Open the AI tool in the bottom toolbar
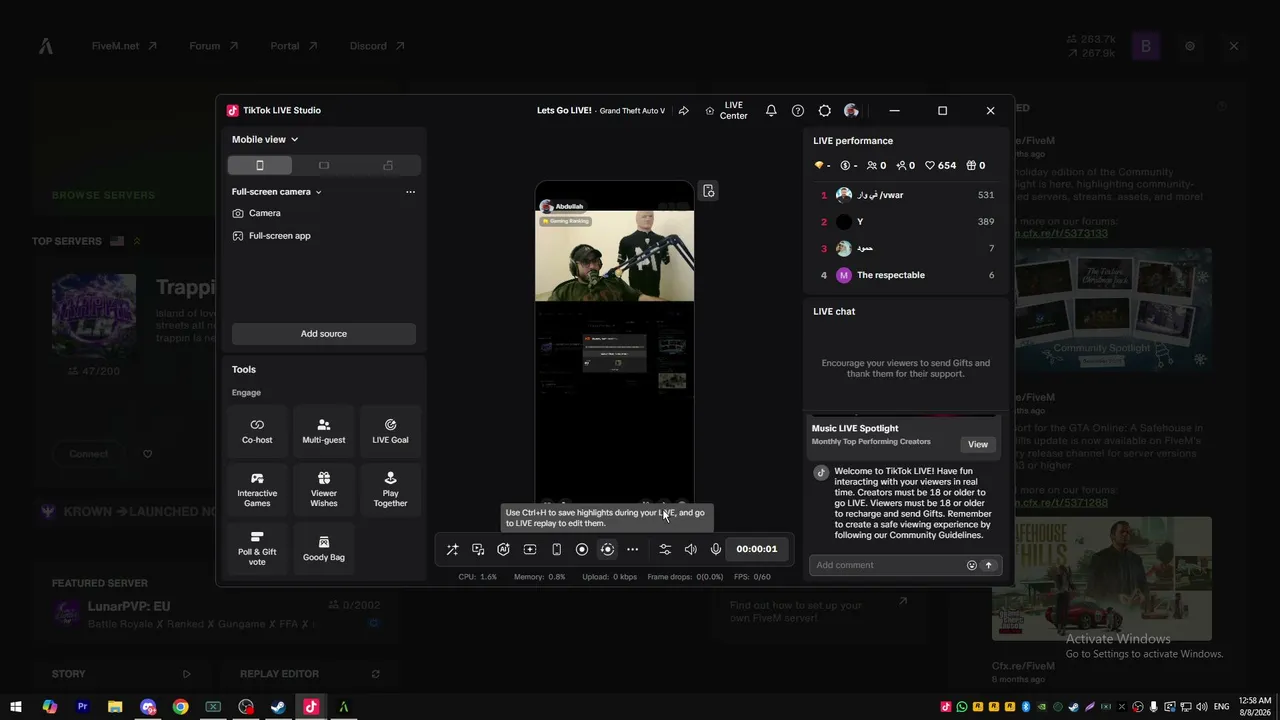This screenshot has width=1280, height=720. (x=504, y=549)
